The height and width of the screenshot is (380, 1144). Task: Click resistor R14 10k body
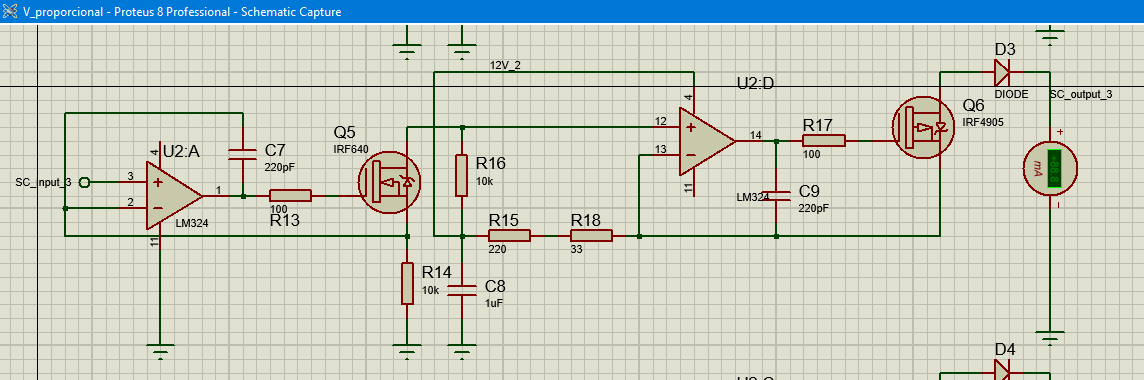pyautogui.click(x=407, y=283)
